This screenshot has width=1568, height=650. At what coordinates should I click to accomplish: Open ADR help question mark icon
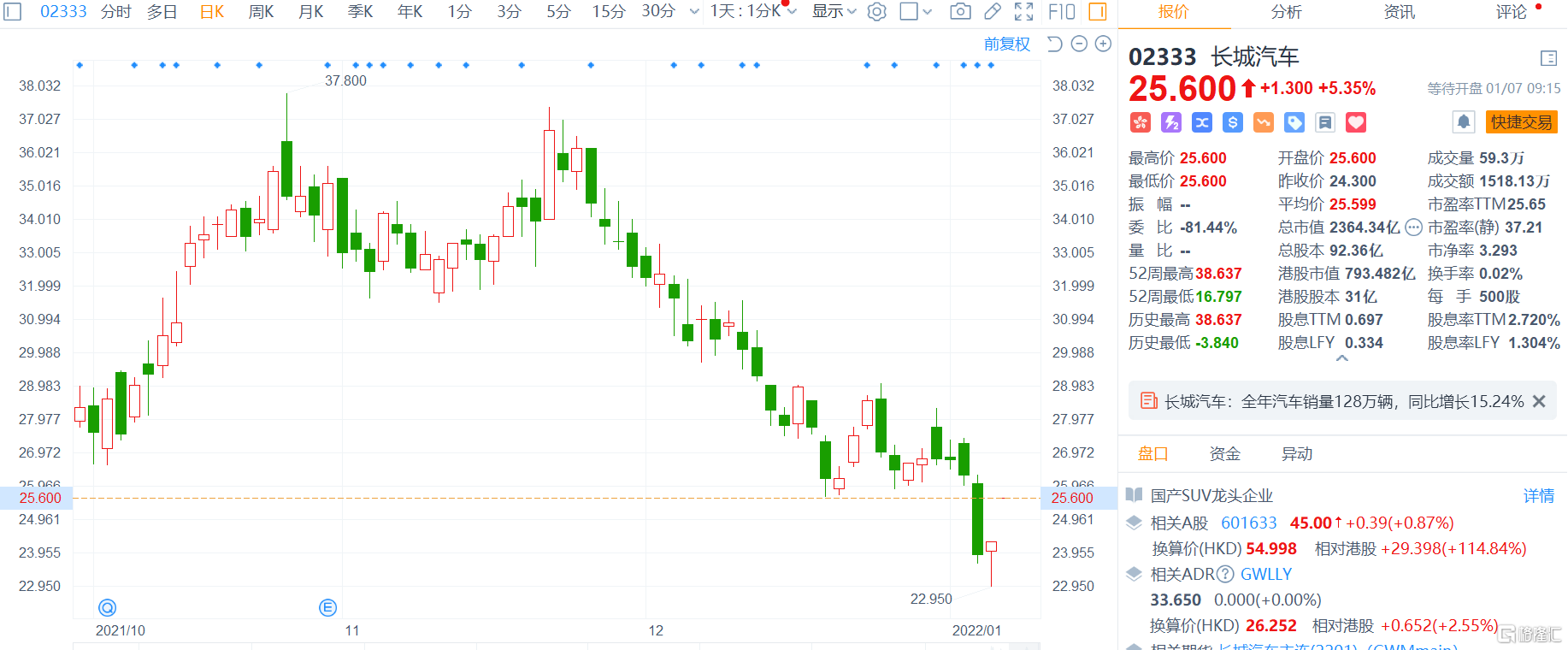click(1225, 574)
